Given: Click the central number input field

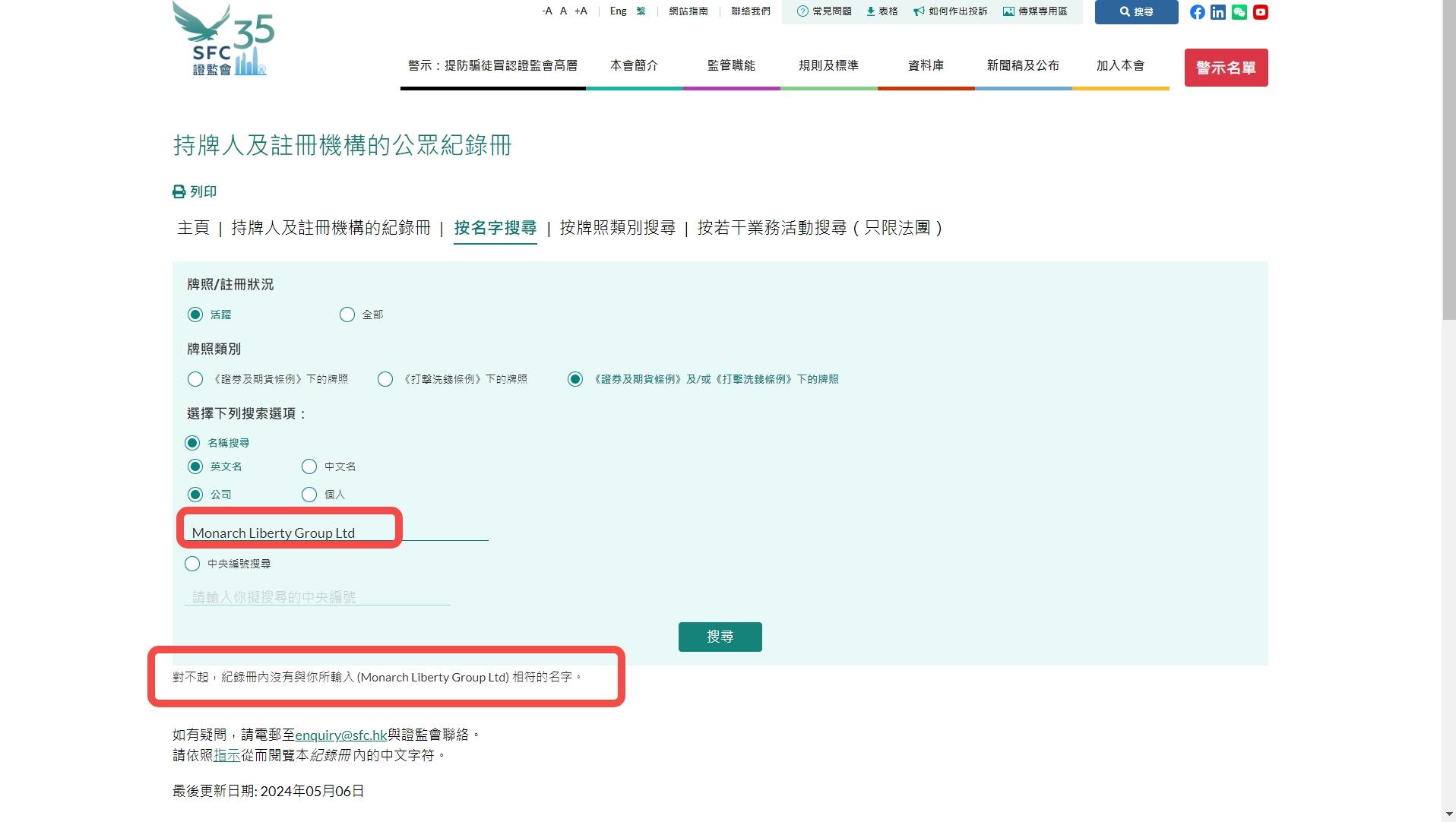Looking at the screenshot, I should point(318,596).
